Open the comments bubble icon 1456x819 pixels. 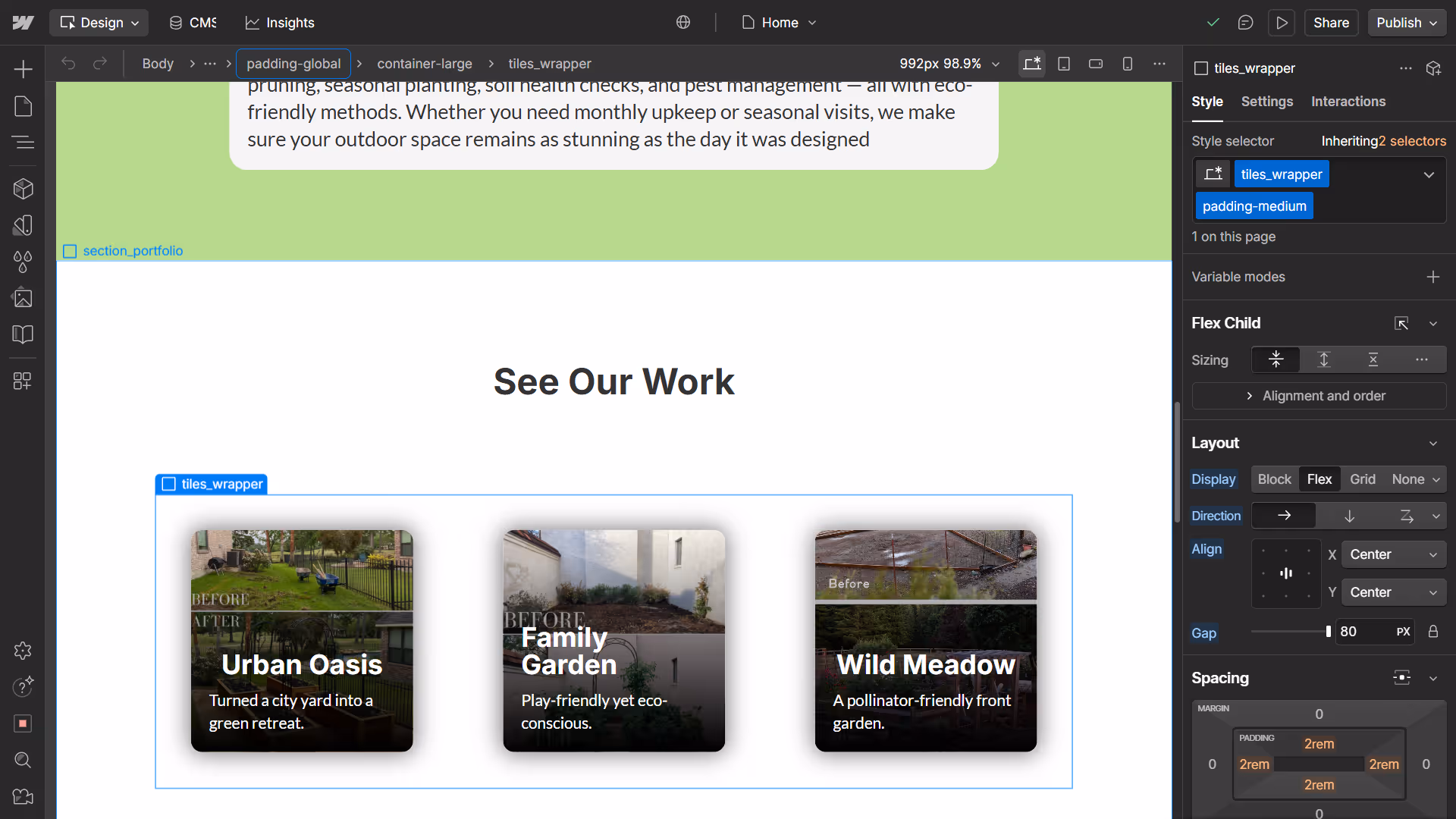(1245, 23)
